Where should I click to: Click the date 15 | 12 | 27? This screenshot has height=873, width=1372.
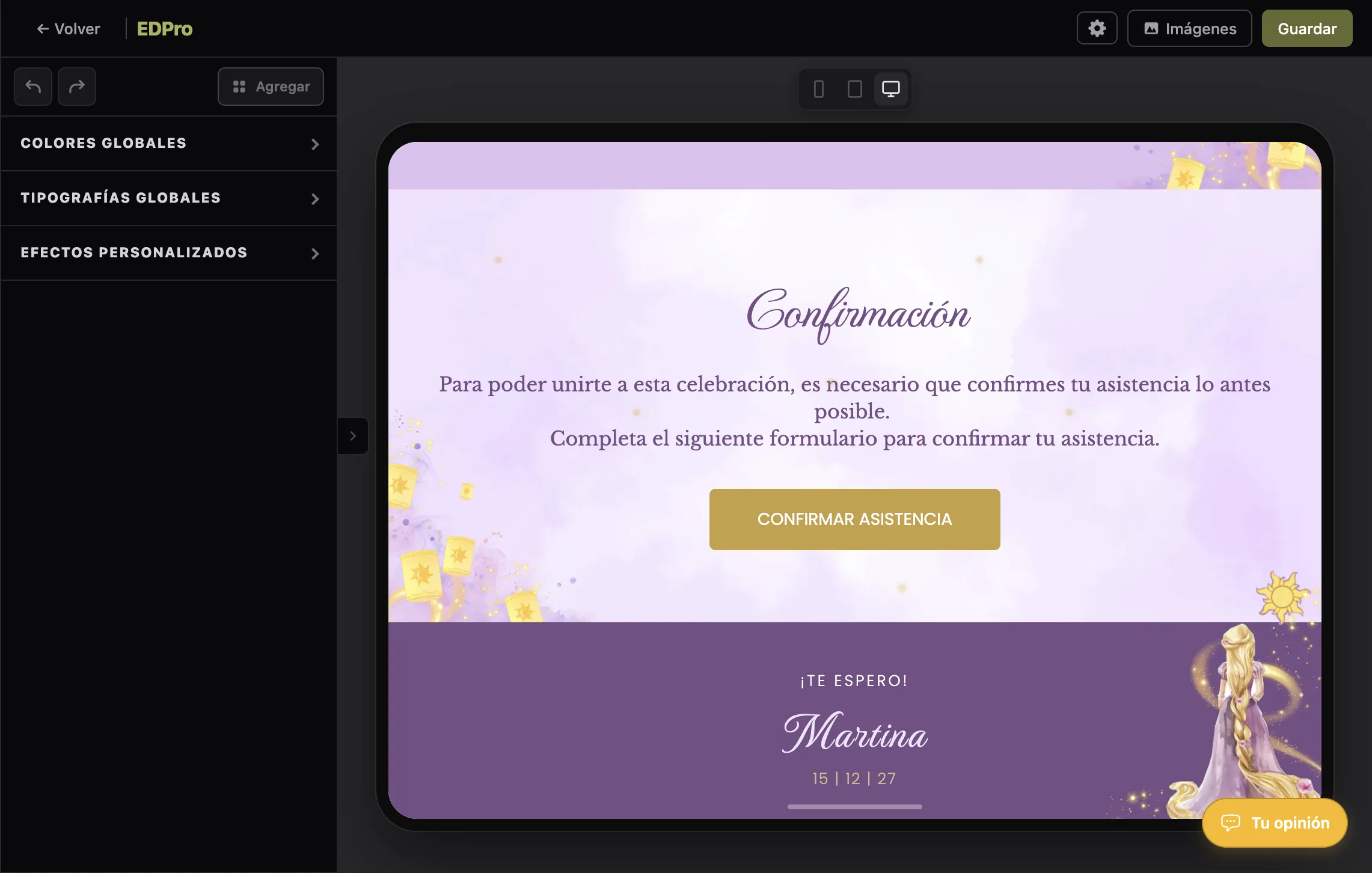854,778
